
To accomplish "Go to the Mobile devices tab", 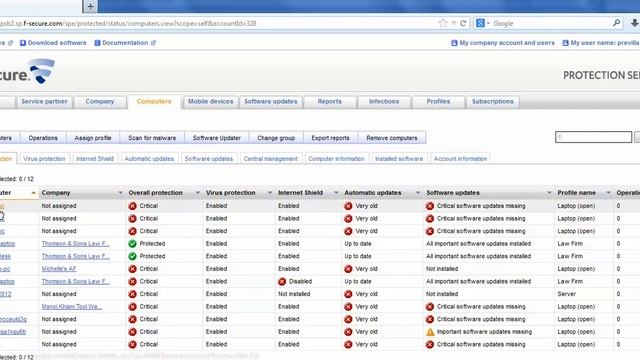I will (x=211, y=102).
